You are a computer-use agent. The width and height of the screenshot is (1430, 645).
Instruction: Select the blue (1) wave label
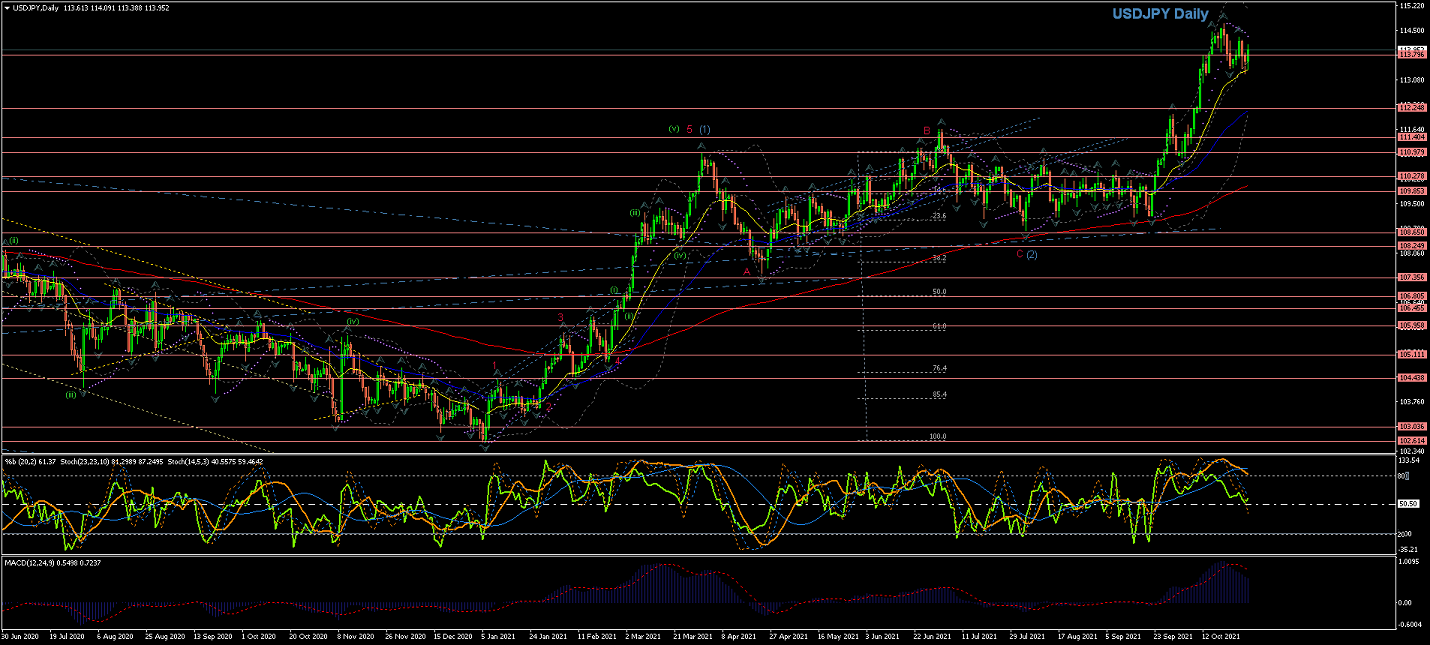point(705,129)
